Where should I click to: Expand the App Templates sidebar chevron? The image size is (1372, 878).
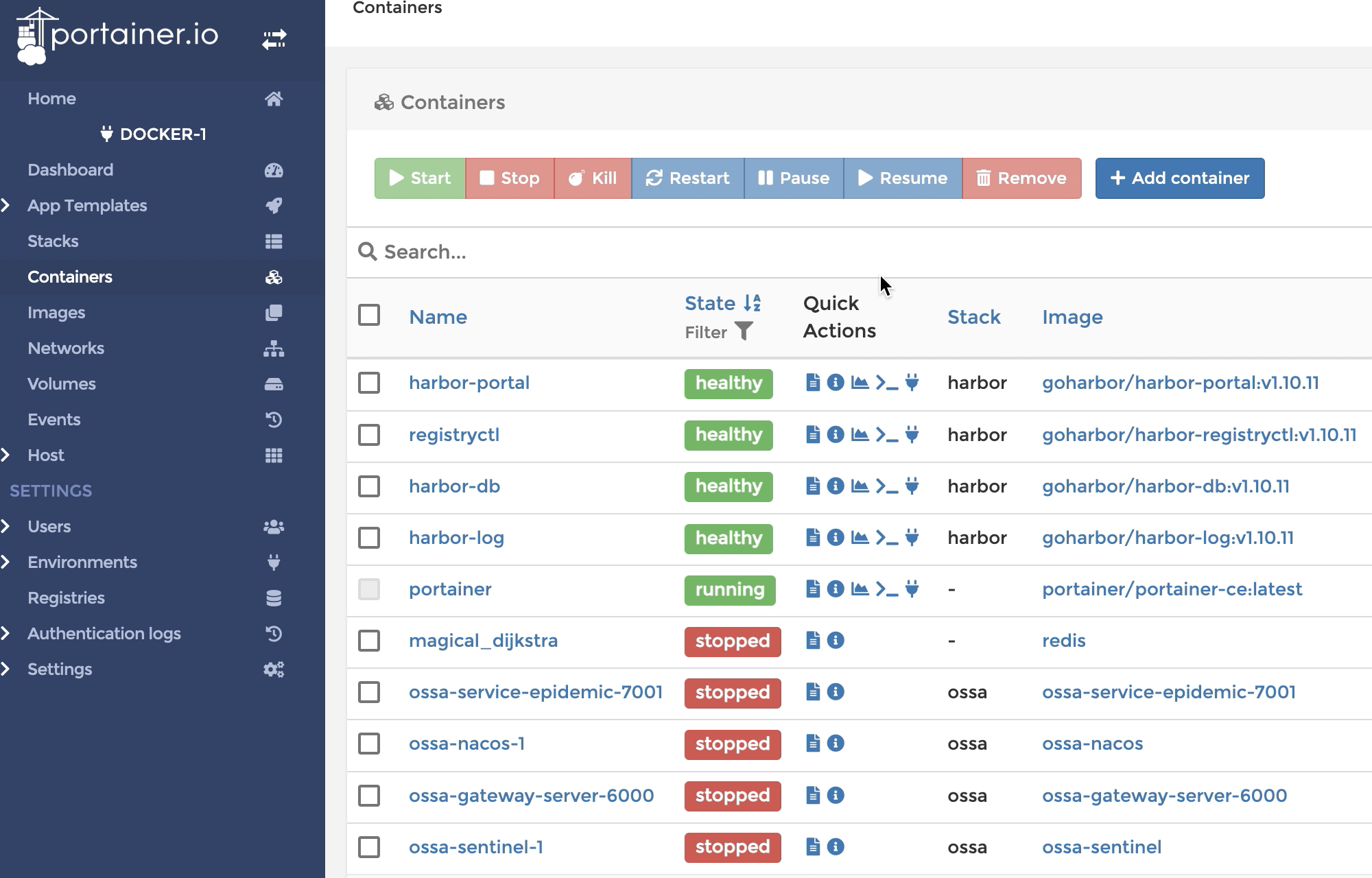(5, 205)
